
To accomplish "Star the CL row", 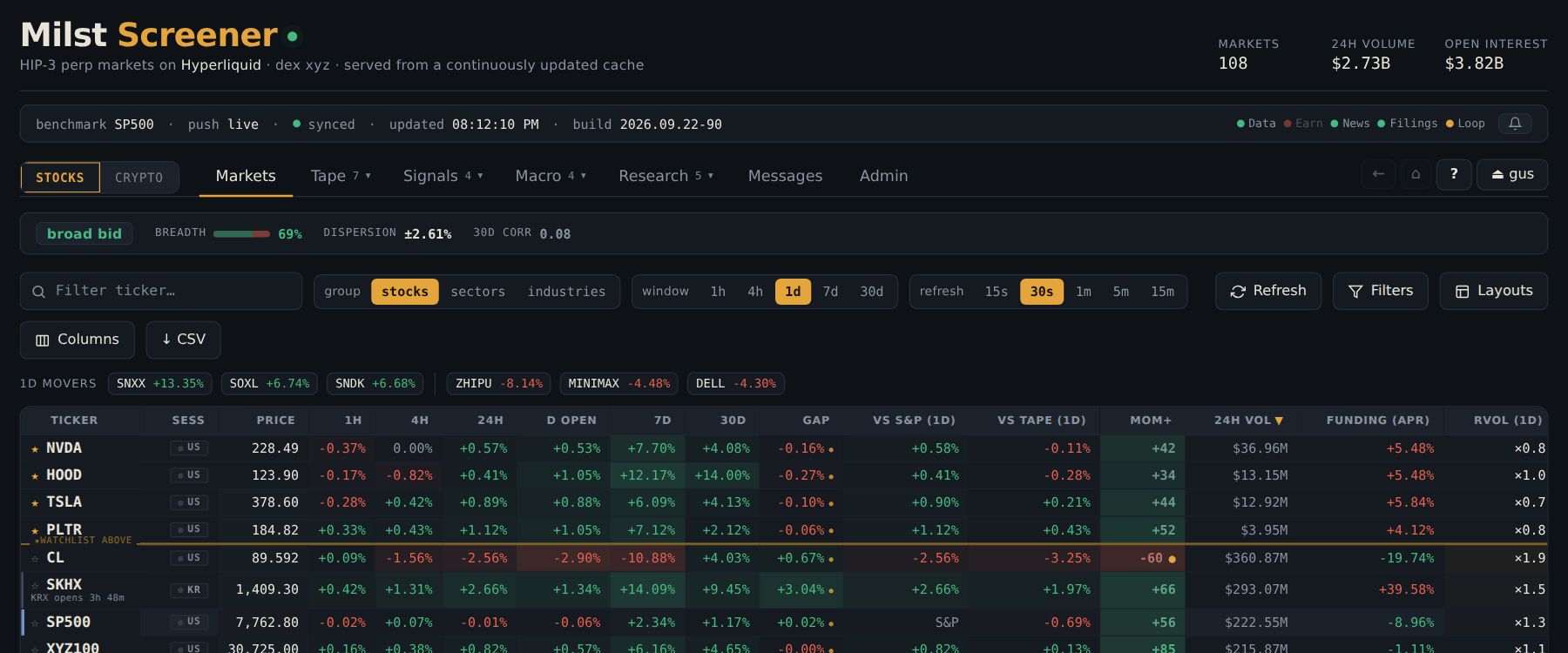I will point(35,559).
